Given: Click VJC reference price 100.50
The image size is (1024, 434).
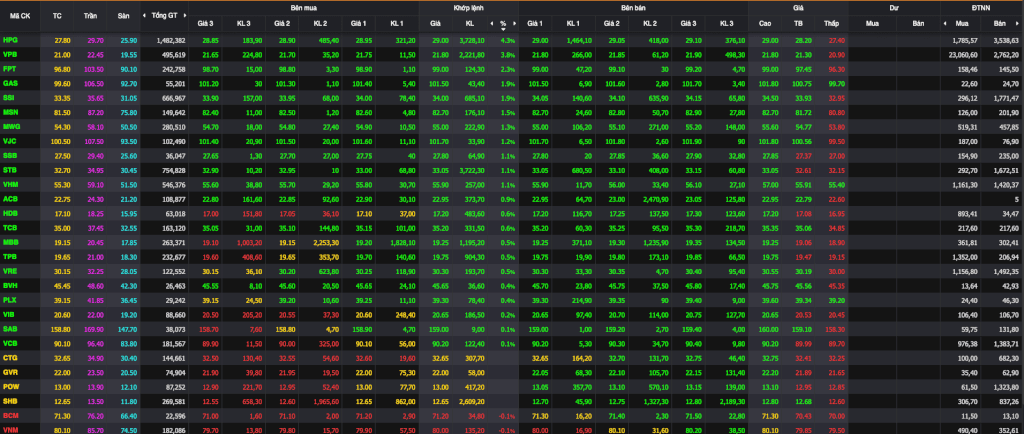Looking at the screenshot, I should [x=61, y=140].
